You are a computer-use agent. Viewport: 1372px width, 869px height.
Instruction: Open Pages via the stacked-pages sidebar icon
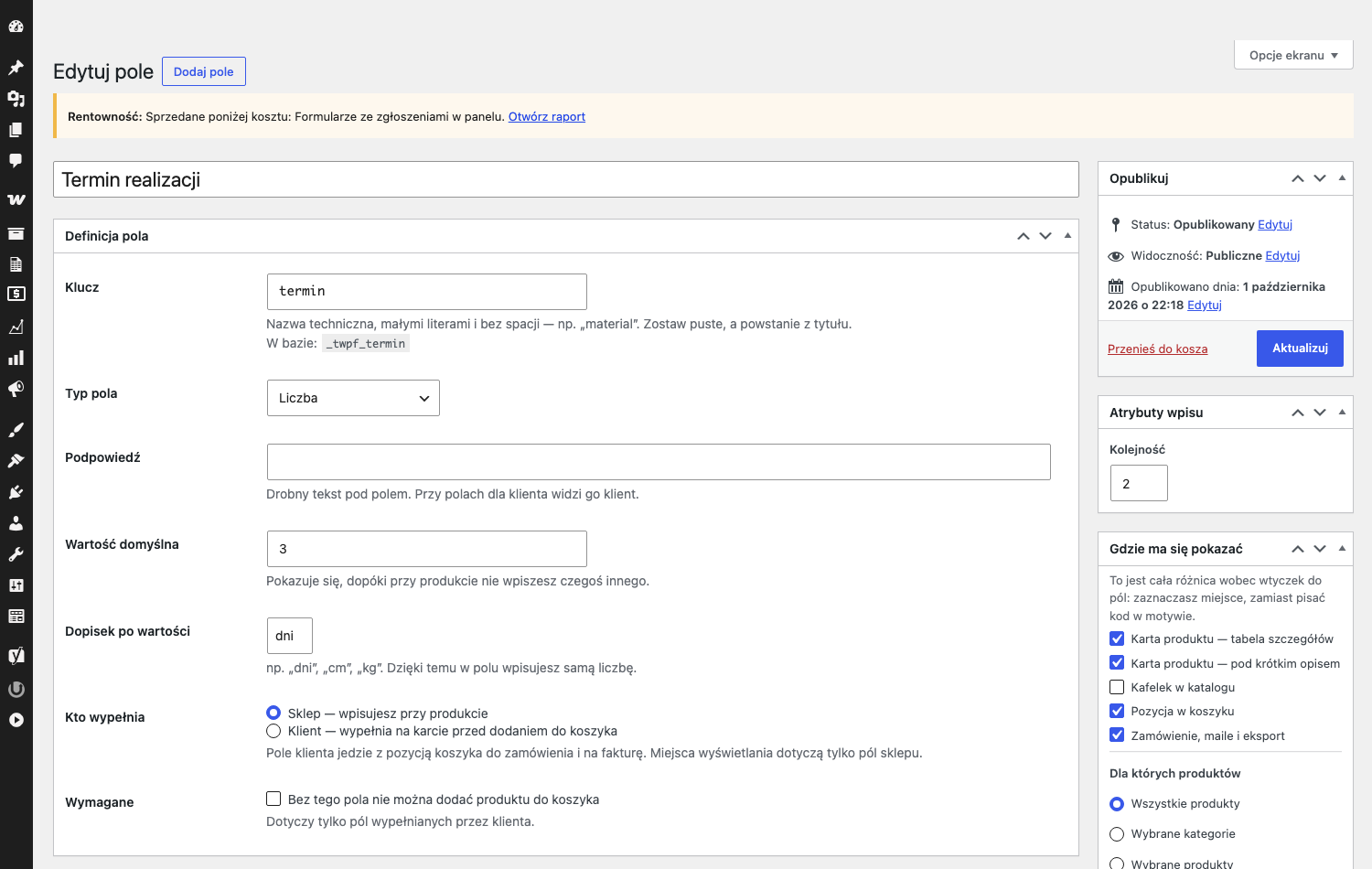point(16,130)
